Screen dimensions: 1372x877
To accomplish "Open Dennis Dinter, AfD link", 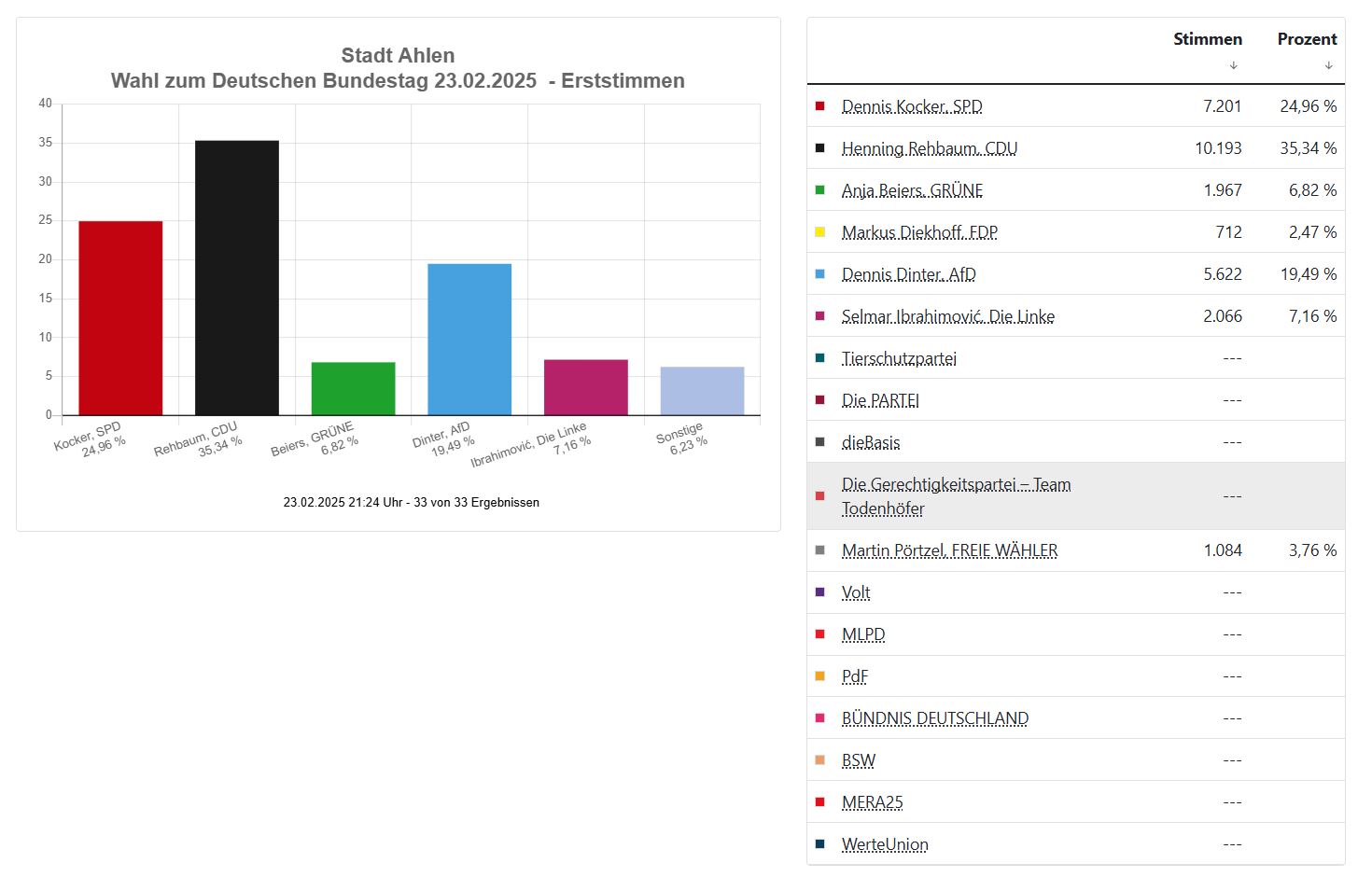I will [x=908, y=274].
